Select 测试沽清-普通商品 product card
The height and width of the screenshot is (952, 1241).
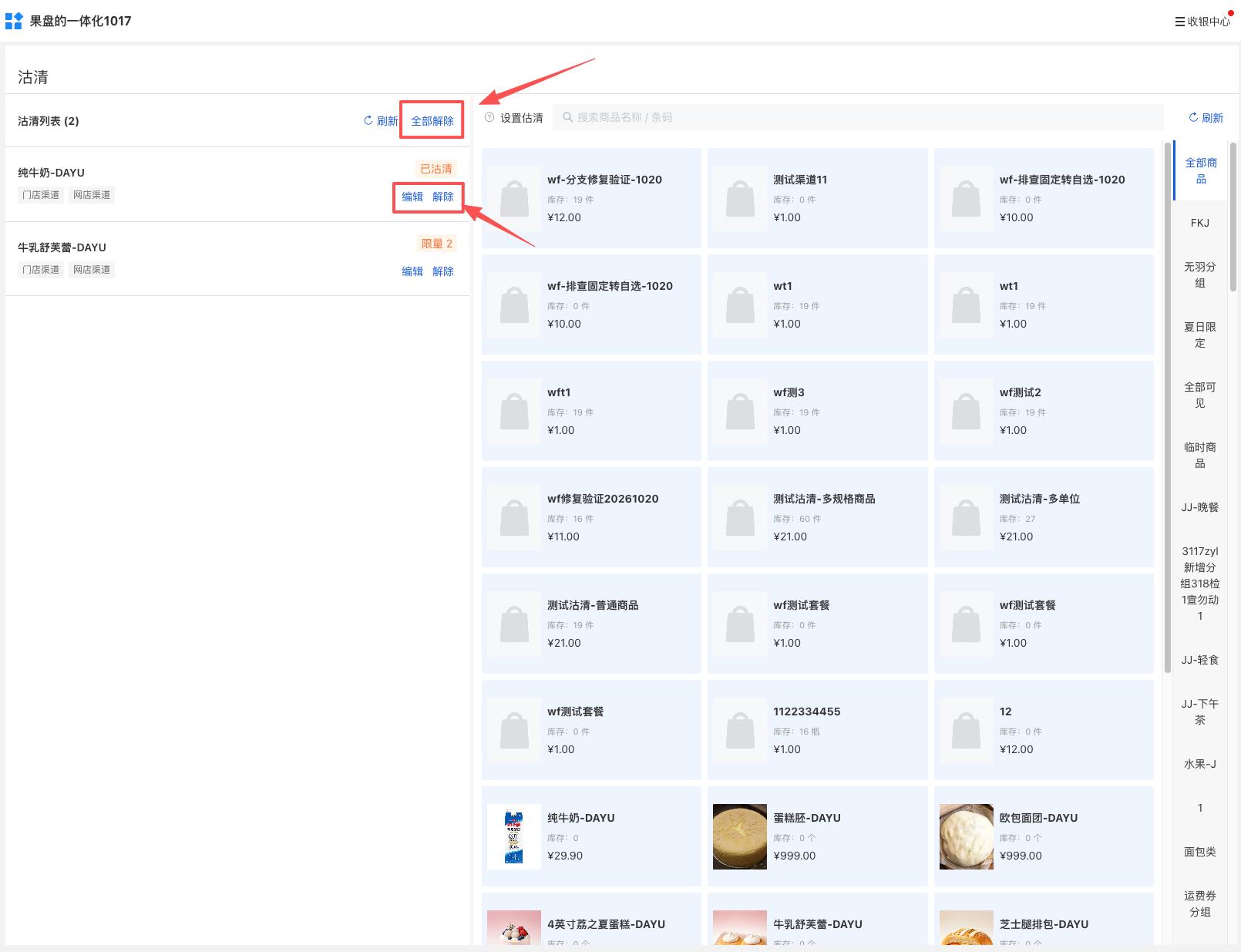pyautogui.click(x=591, y=624)
